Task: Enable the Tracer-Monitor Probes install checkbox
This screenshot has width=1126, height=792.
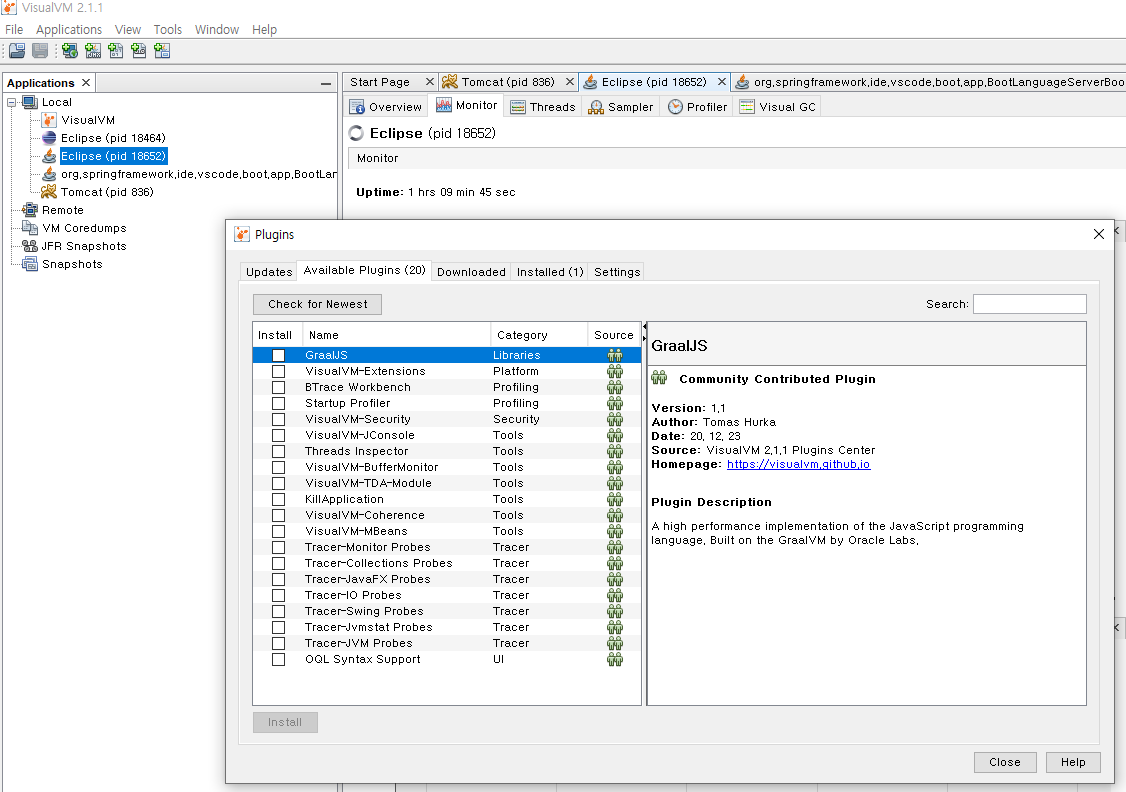Action: pyautogui.click(x=279, y=547)
